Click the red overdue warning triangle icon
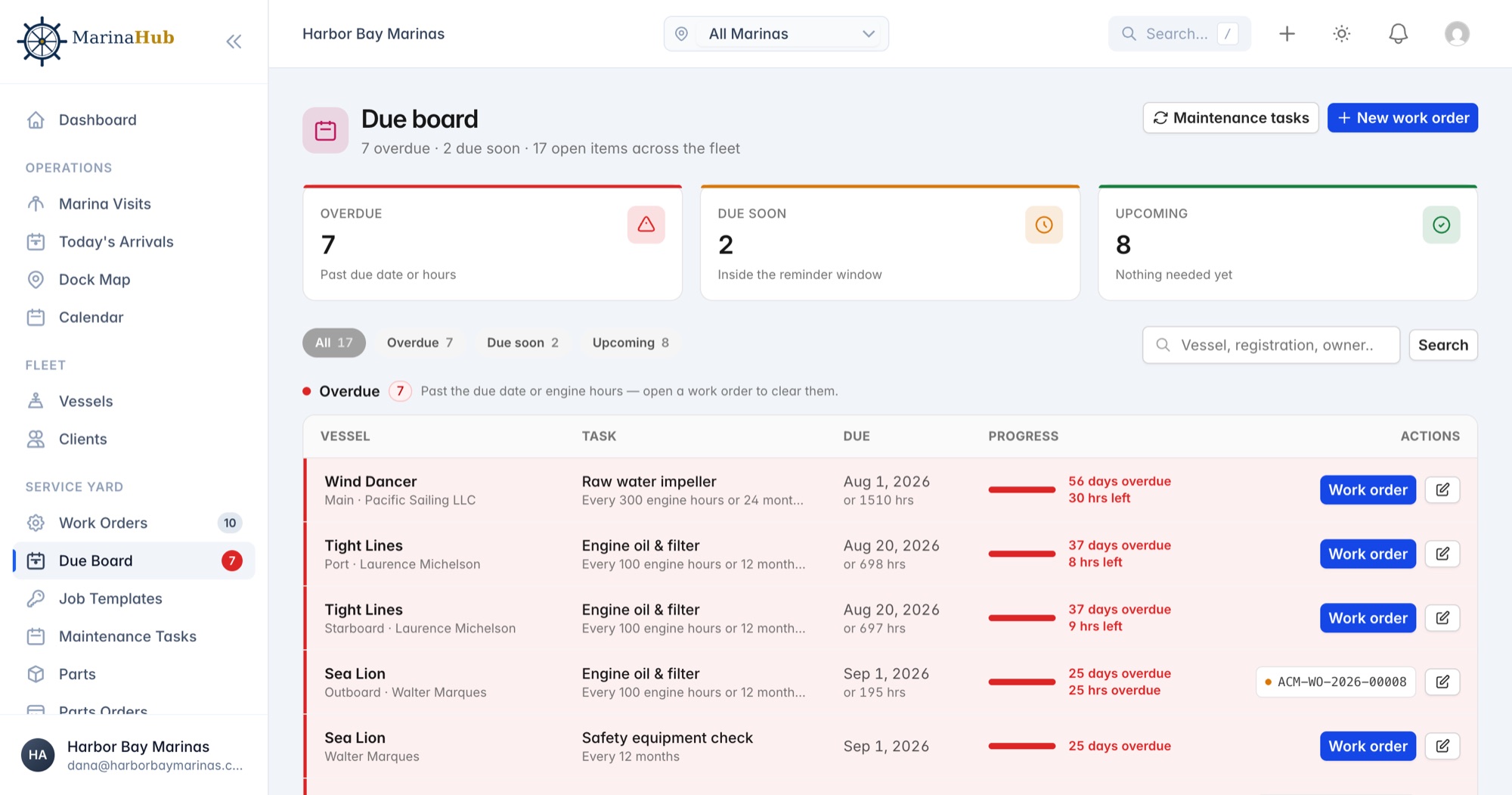 point(646,225)
